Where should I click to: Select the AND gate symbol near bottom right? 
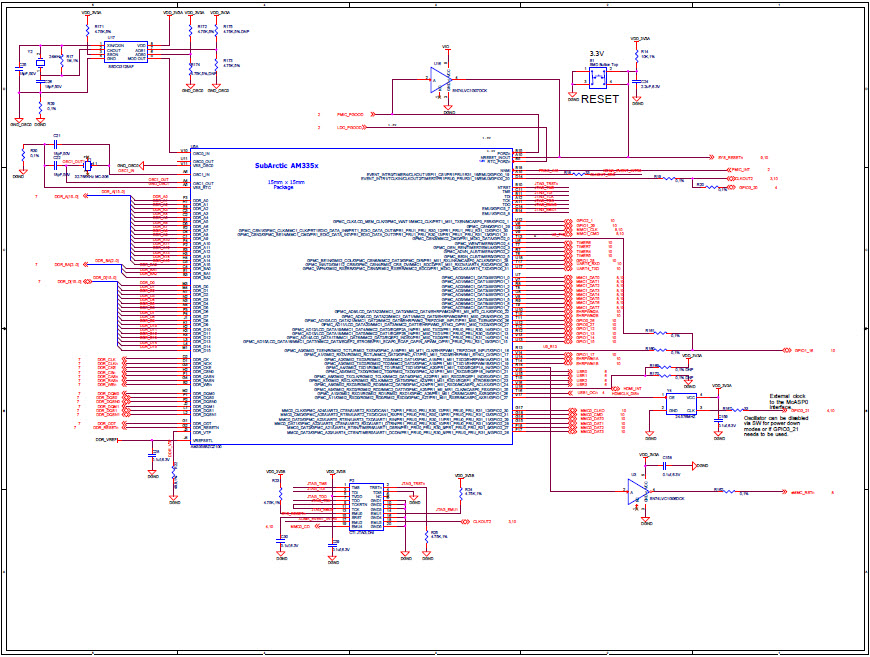click(x=637, y=492)
